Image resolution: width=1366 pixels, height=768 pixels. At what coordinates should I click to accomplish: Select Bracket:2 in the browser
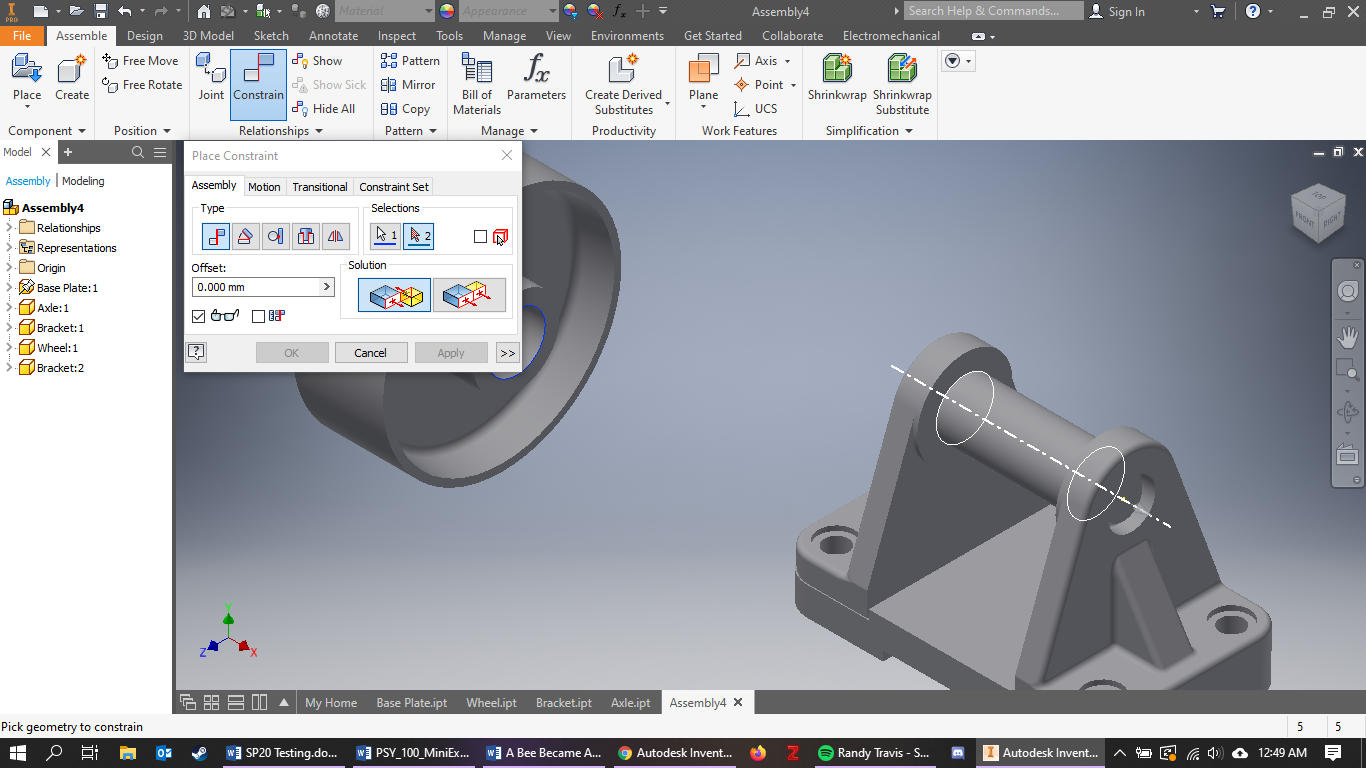[x=60, y=368]
